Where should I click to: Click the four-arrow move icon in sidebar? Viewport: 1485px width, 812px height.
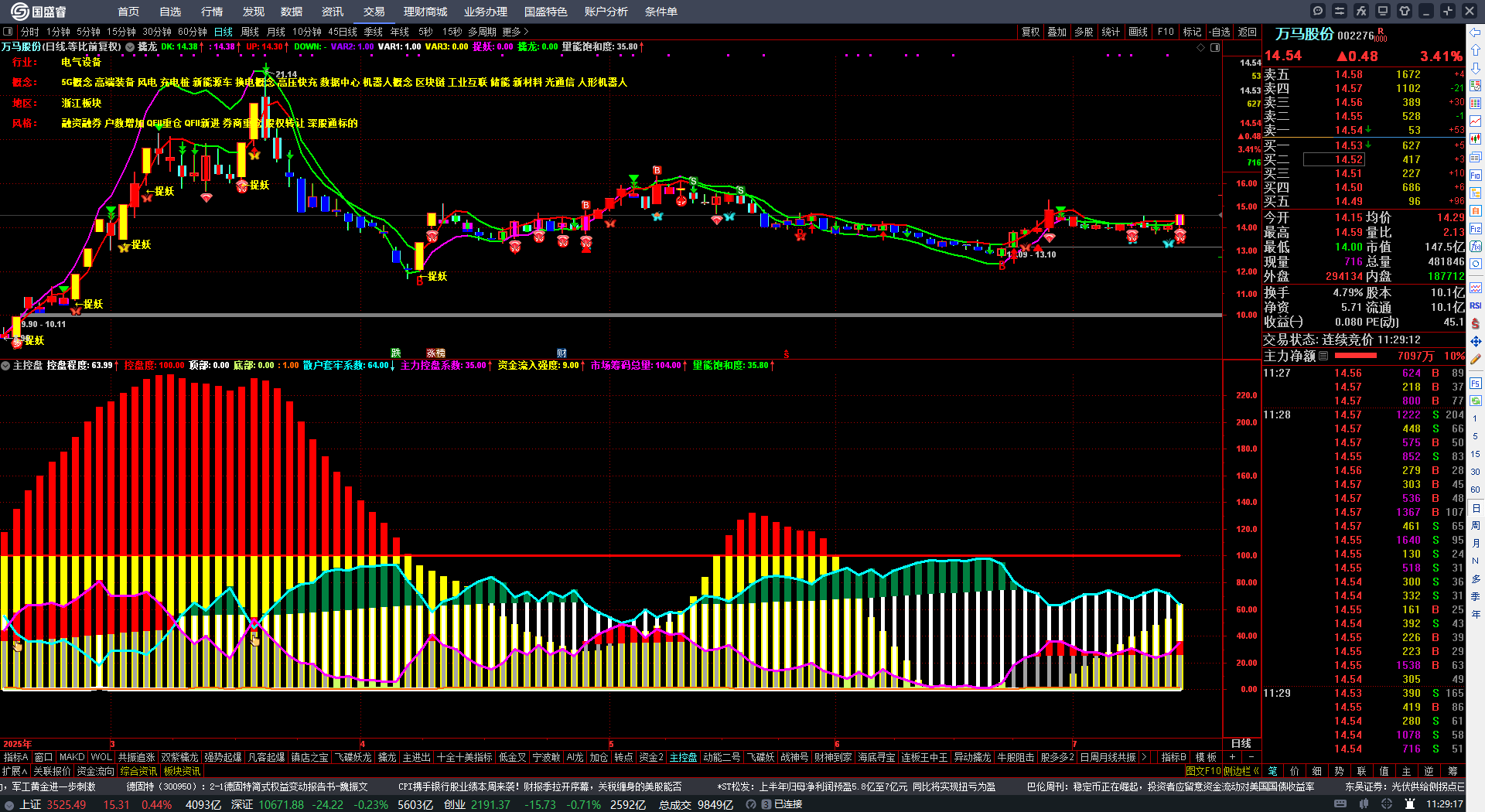pyautogui.click(x=1476, y=341)
